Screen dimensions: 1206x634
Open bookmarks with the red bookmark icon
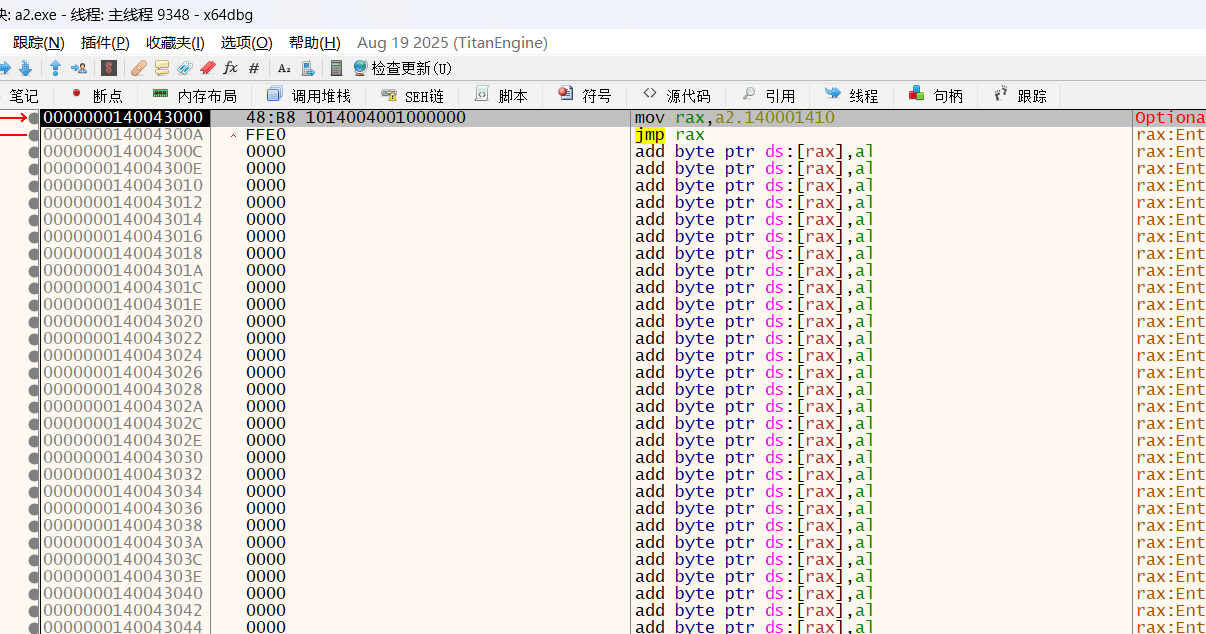click(x=207, y=68)
